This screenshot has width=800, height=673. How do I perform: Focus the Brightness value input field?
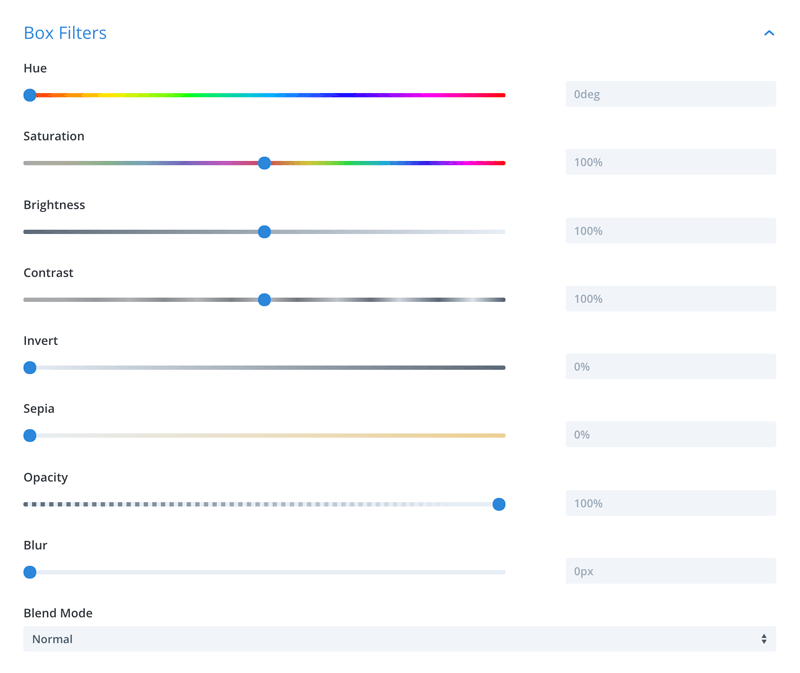coord(671,231)
